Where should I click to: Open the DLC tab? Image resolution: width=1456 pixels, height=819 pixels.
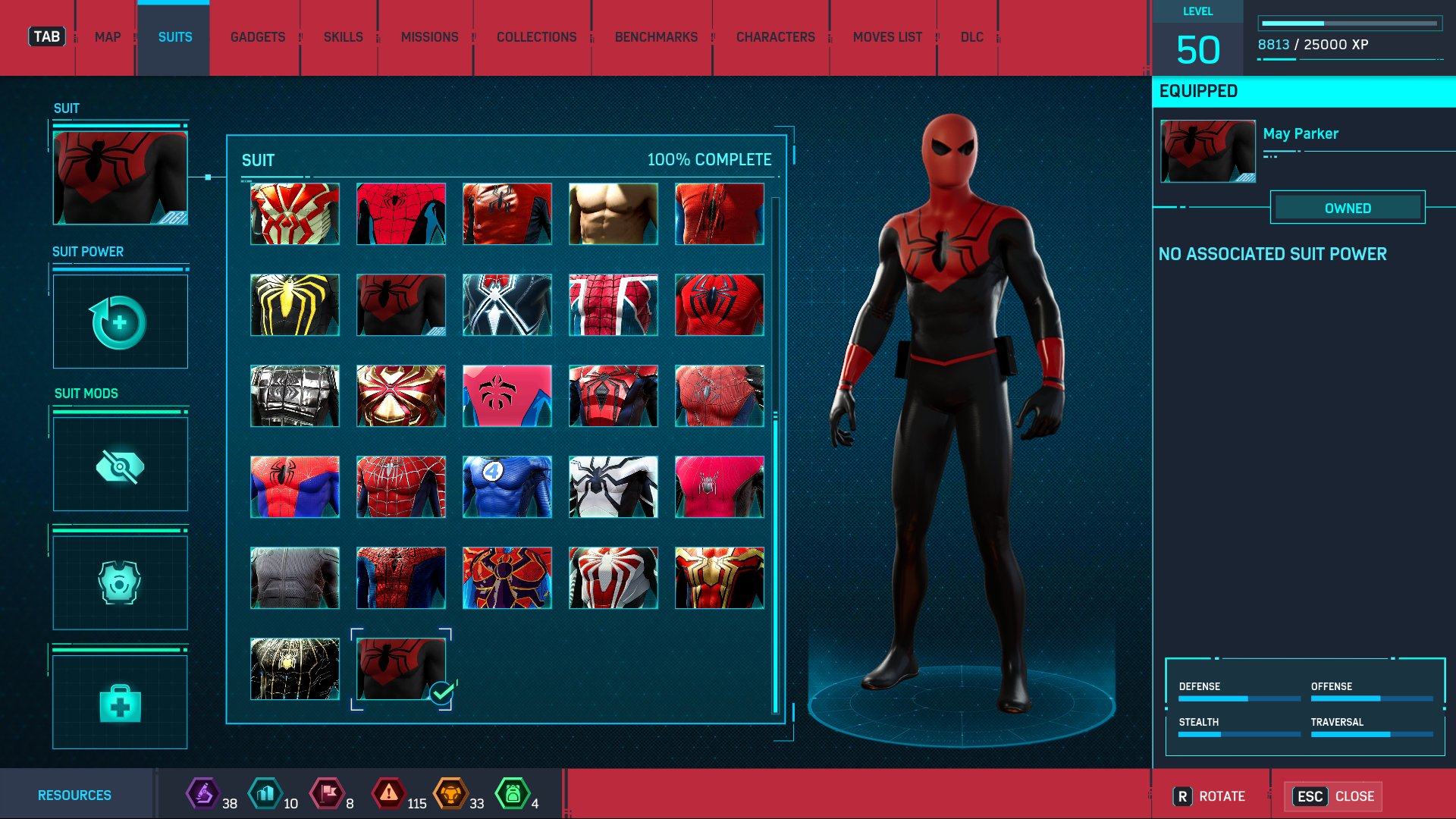pyautogui.click(x=971, y=36)
